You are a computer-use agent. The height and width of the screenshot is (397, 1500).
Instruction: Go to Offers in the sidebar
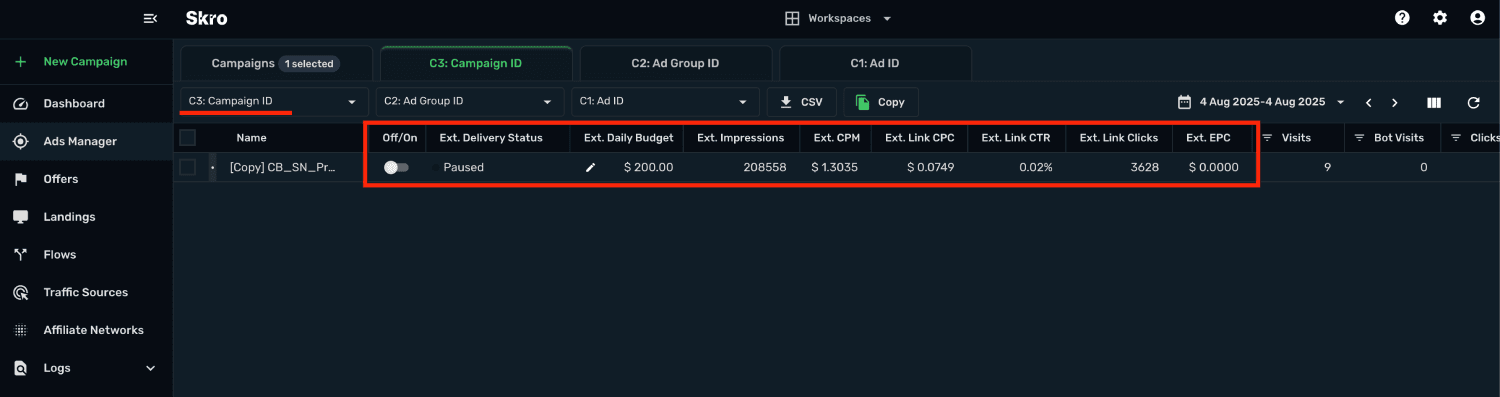pyautogui.click(x=86, y=179)
